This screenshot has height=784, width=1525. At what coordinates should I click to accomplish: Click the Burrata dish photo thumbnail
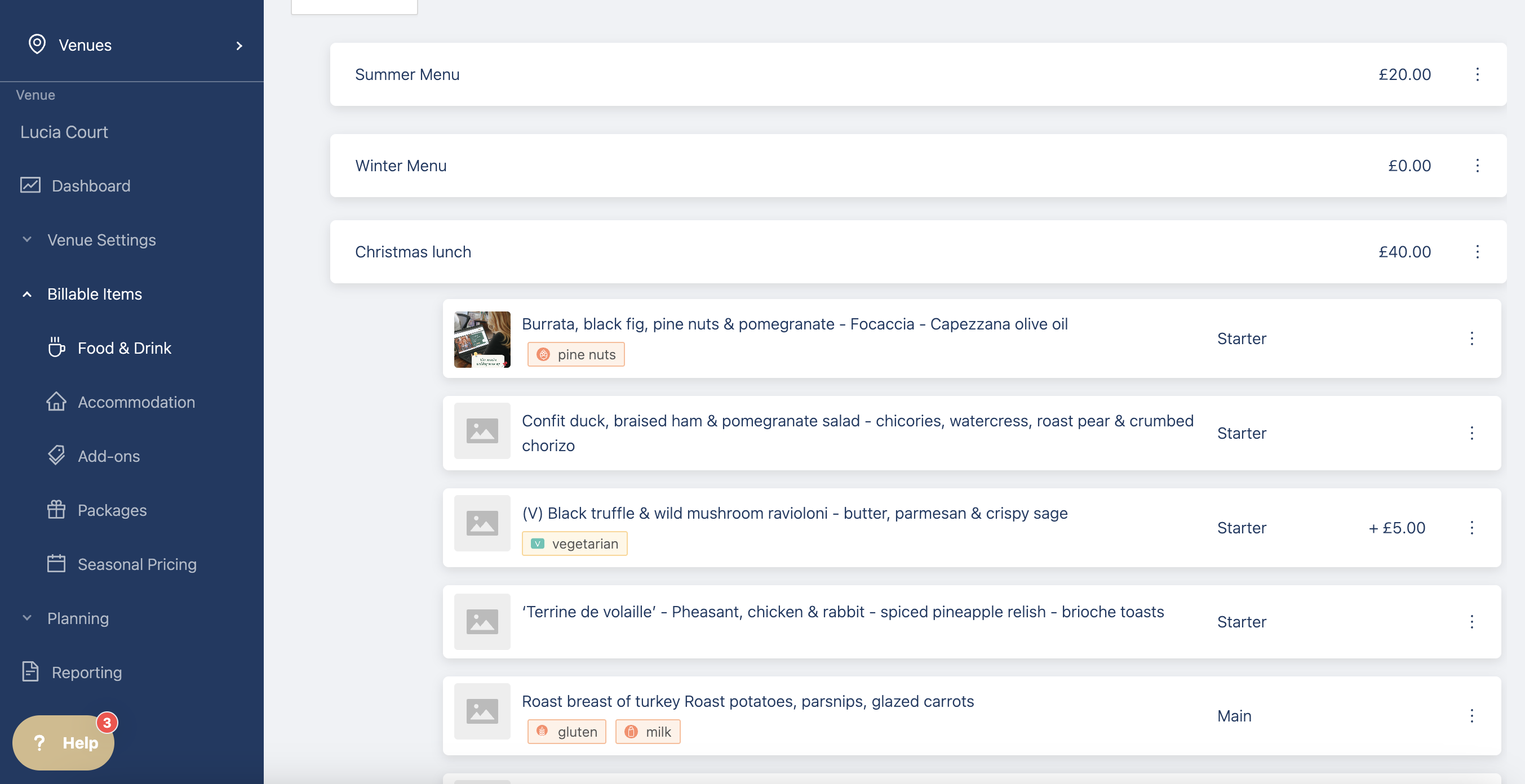[x=482, y=339]
